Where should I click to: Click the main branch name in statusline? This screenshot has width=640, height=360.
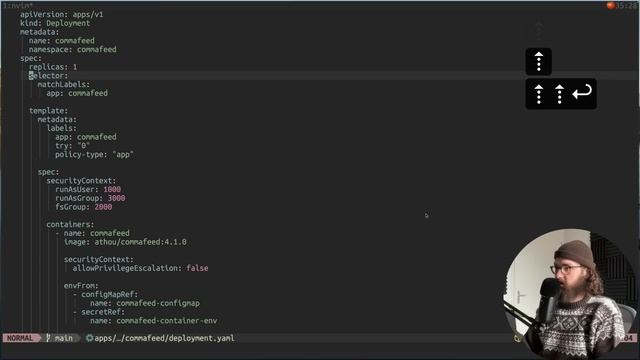64,338
